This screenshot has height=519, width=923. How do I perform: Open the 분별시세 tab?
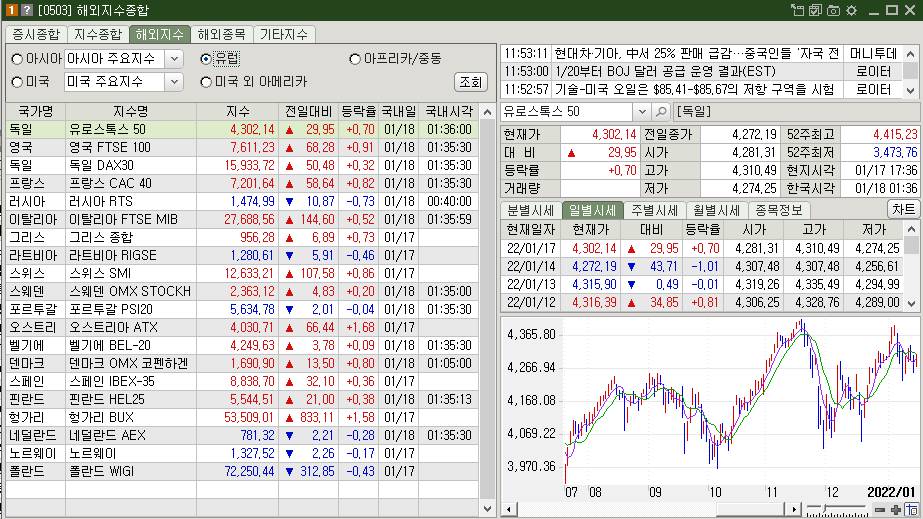(x=530, y=210)
